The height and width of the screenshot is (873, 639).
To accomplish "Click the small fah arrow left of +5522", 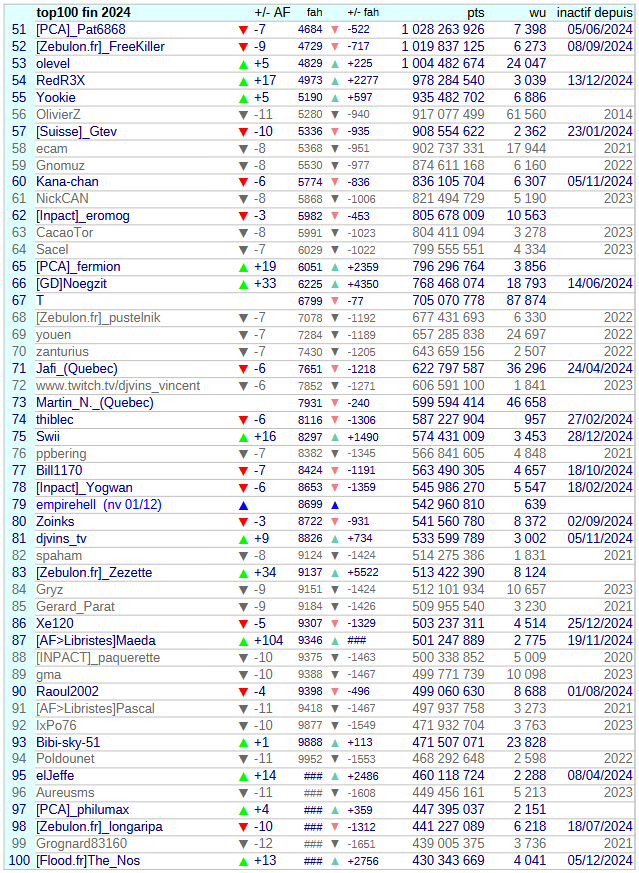I will (334, 573).
